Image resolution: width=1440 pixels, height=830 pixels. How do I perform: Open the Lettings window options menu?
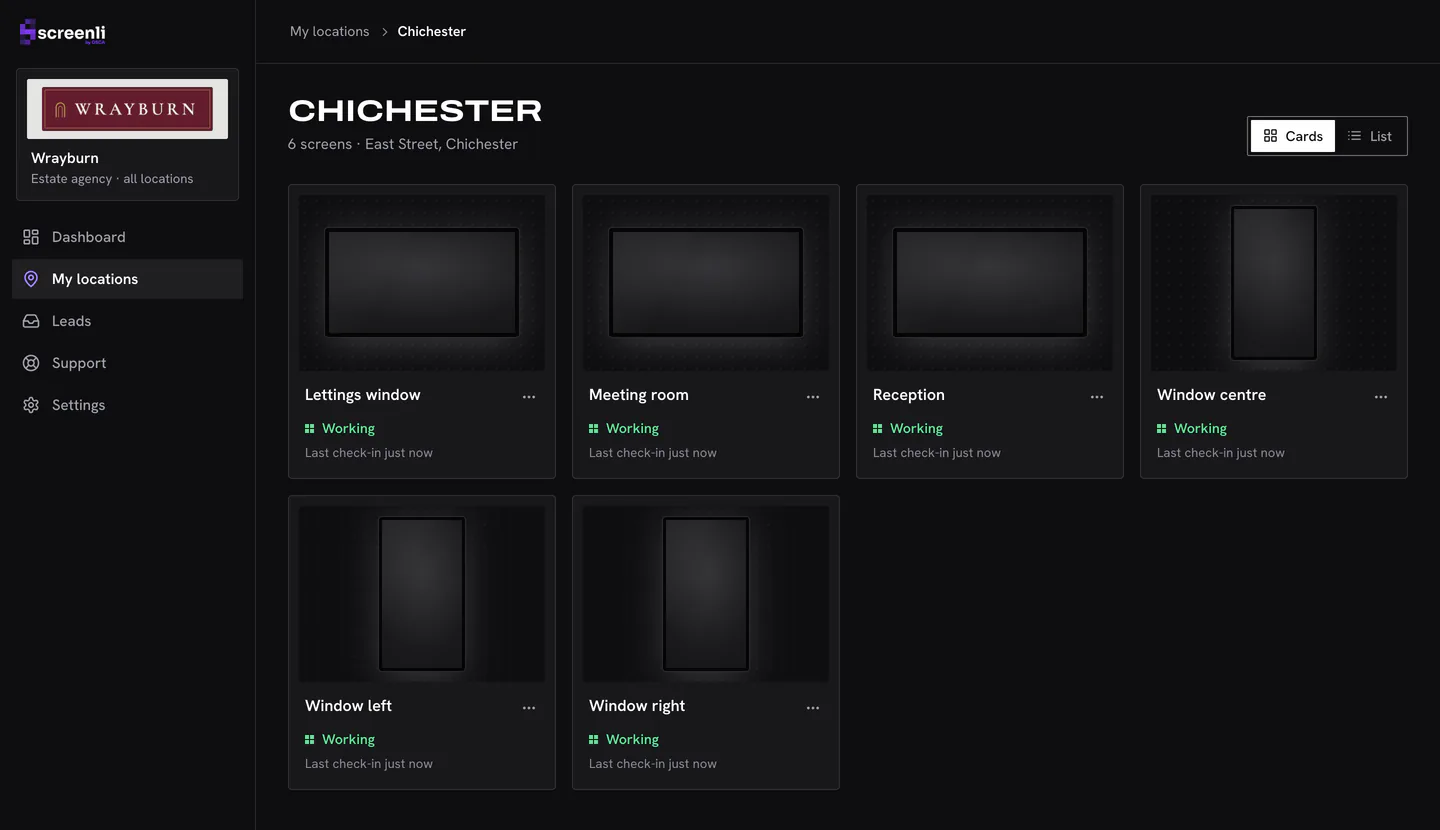[529, 397]
